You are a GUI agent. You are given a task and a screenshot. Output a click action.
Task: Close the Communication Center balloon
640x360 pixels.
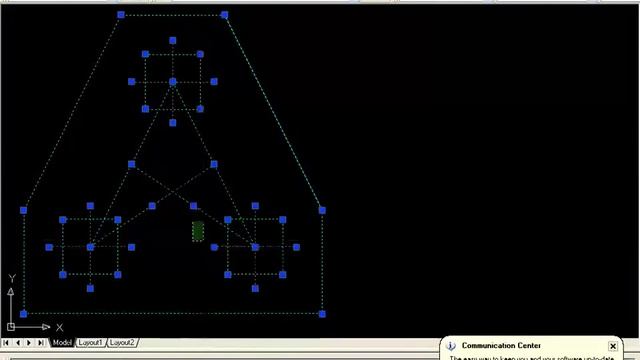point(613,346)
